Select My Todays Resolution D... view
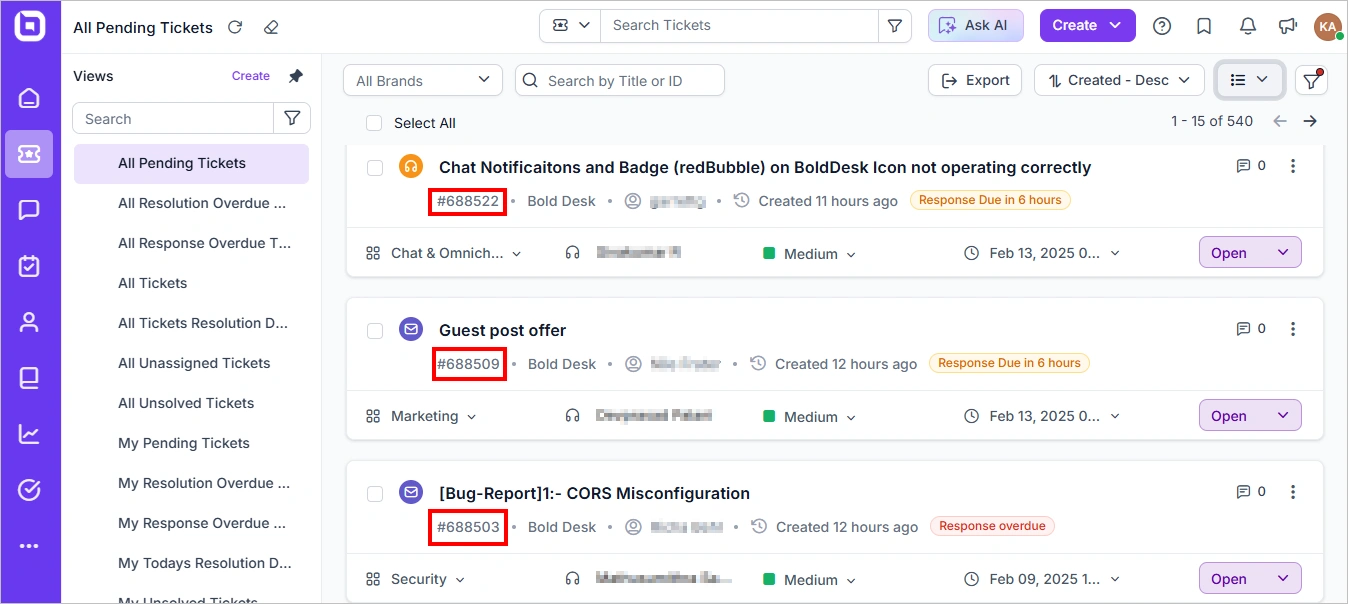 point(191,563)
